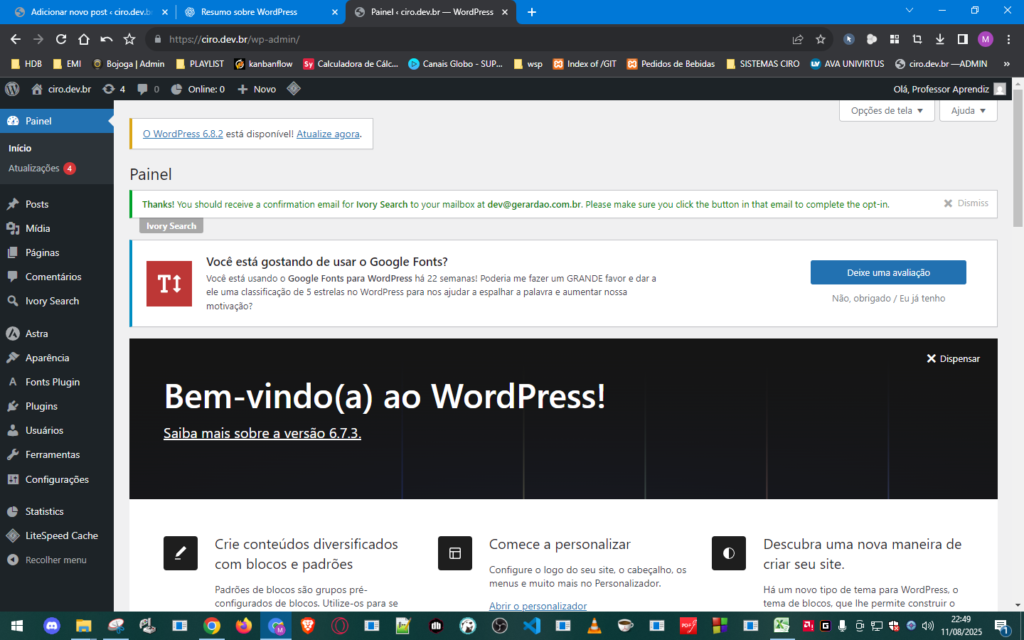Open Atualizações submenu item
The height and width of the screenshot is (640, 1024).
34,168
